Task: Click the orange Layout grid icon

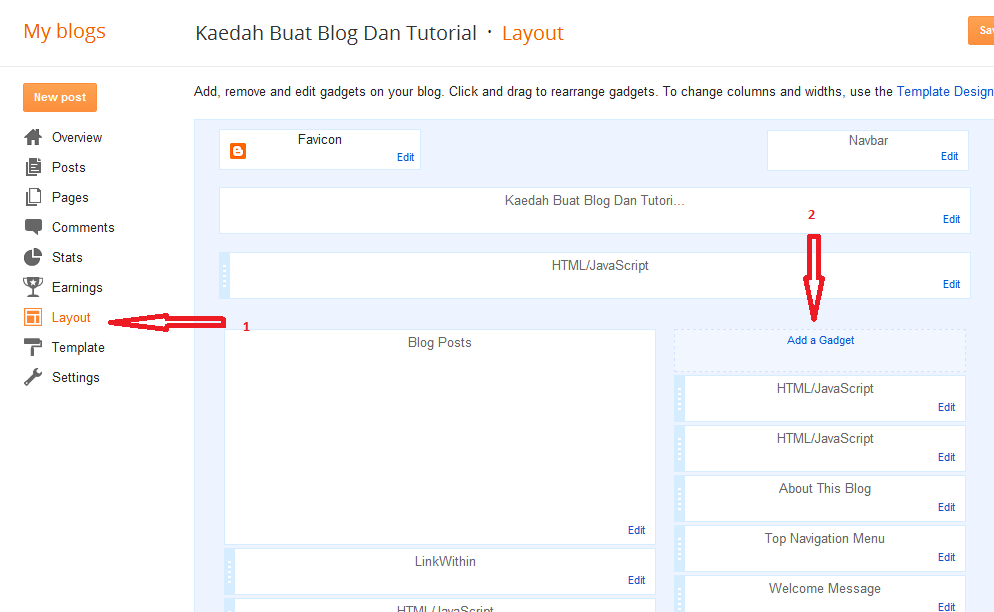Action: pyautogui.click(x=33, y=317)
